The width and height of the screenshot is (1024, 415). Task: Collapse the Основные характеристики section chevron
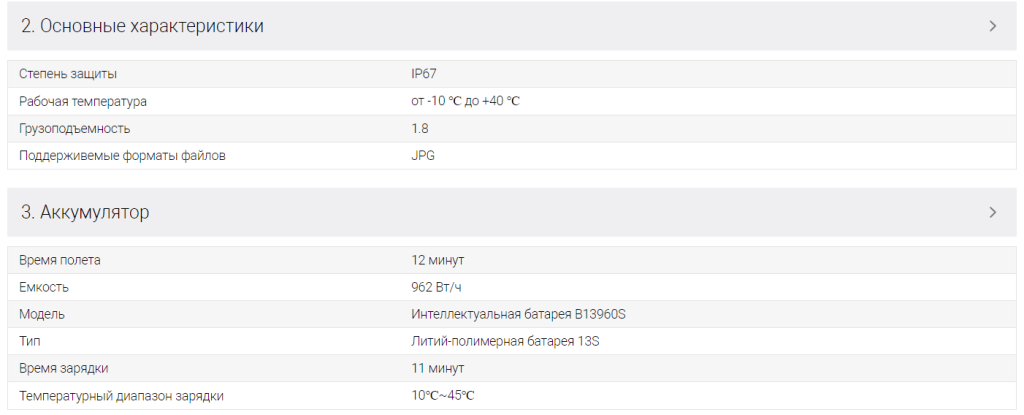coord(992,26)
